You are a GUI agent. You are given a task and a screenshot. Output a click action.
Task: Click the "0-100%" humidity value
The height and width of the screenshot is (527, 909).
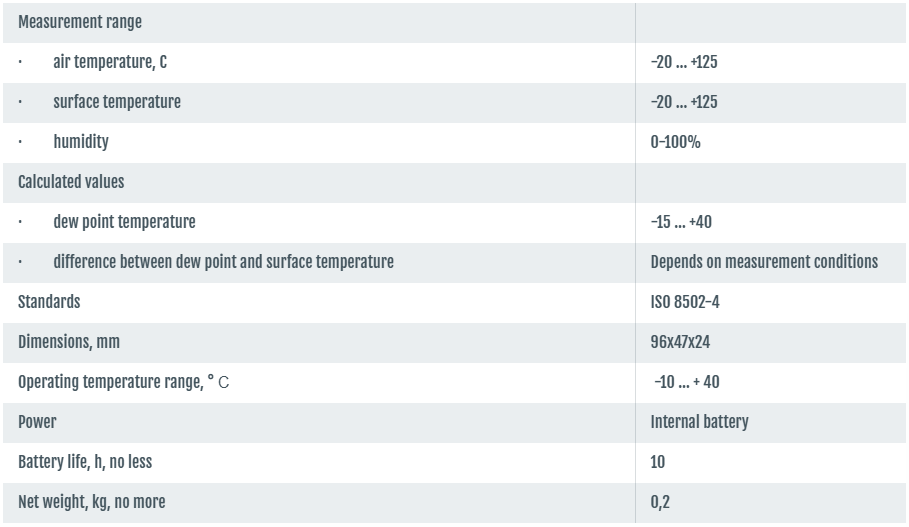tap(675, 142)
